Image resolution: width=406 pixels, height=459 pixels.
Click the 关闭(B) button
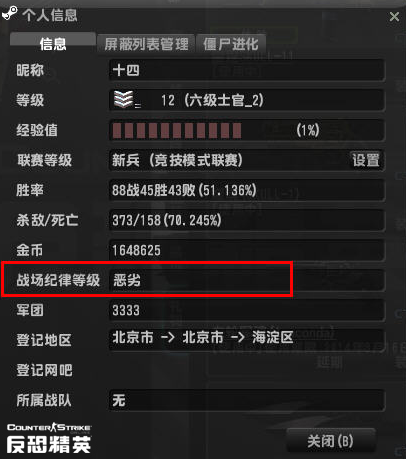tap(331, 441)
